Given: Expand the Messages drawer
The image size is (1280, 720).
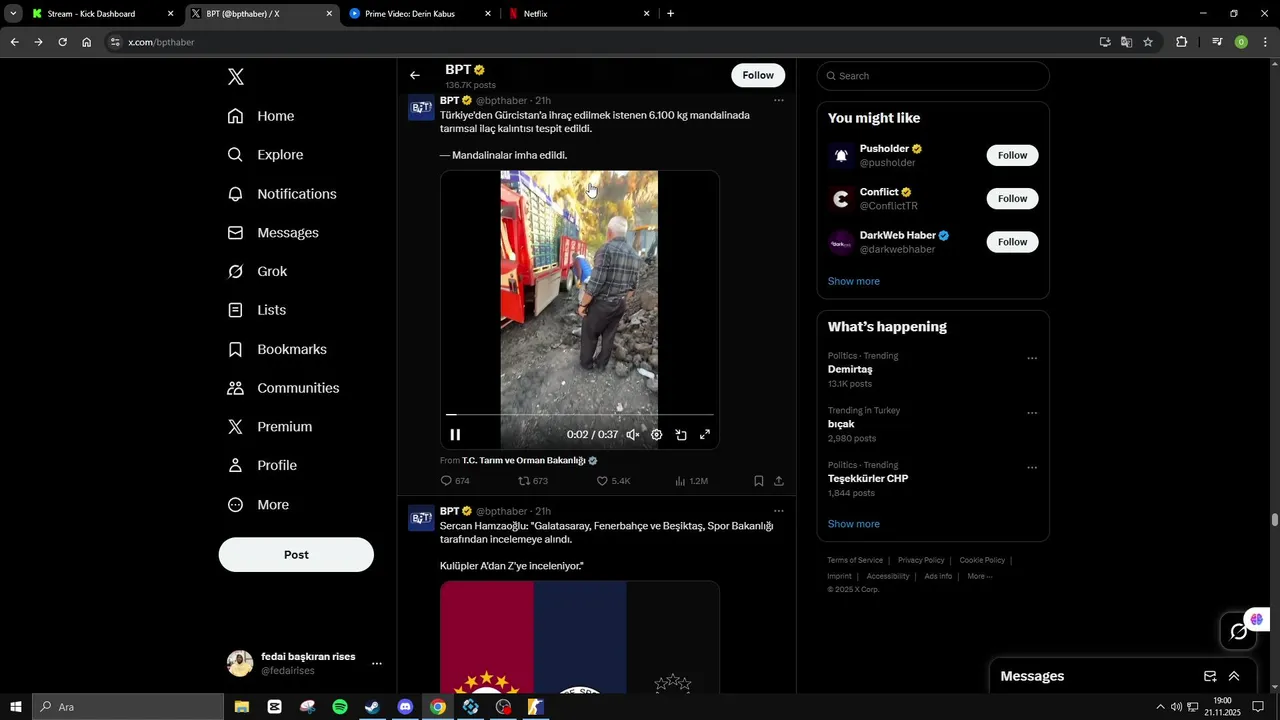Looking at the screenshot, I should coord(1234,676).
